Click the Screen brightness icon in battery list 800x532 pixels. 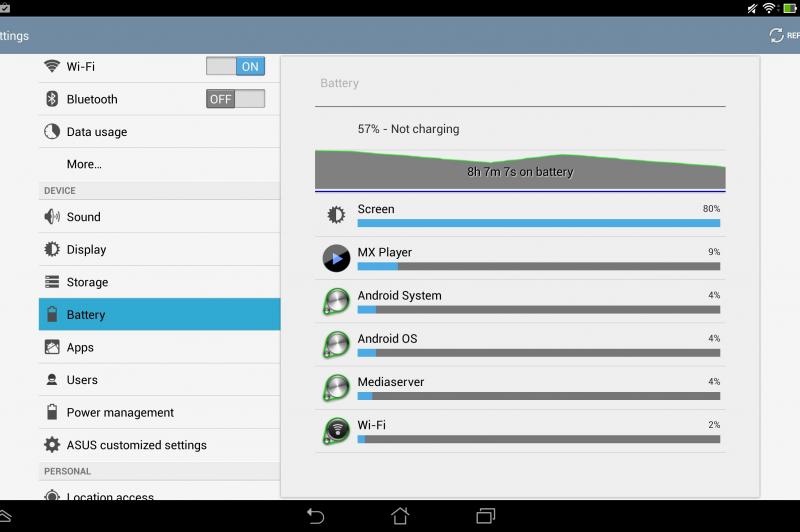pos(336,215)
